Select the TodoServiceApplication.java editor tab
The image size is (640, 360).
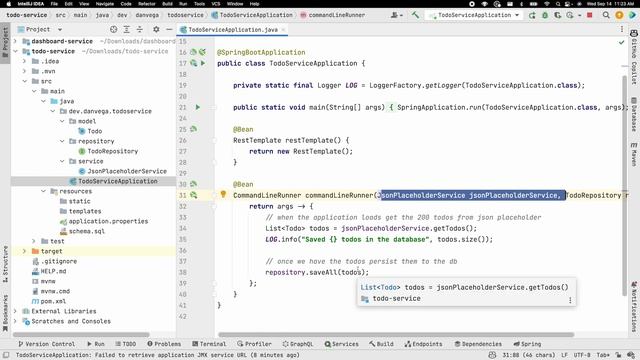coord(233,30)
